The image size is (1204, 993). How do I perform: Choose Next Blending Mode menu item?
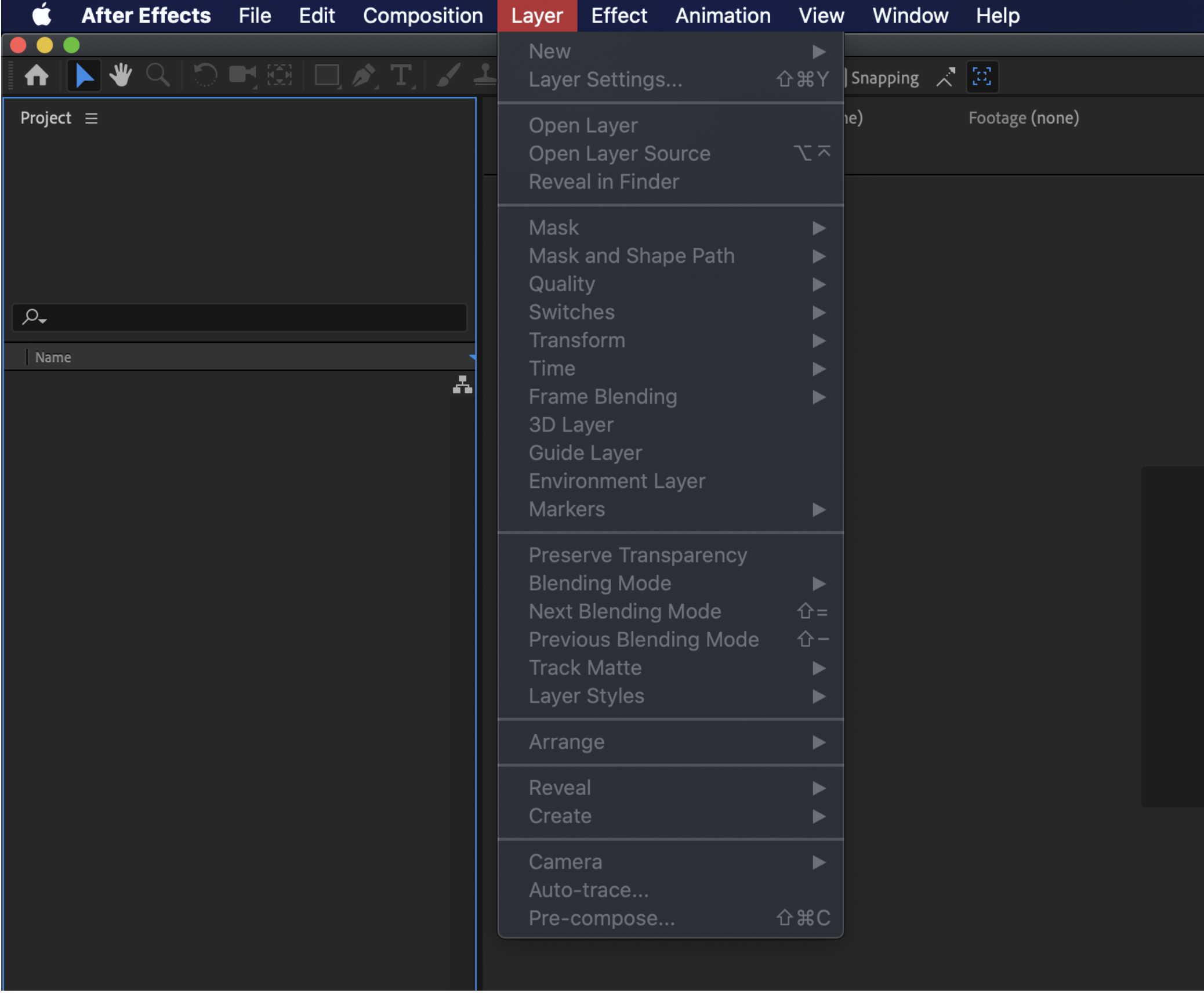point(670,611)
